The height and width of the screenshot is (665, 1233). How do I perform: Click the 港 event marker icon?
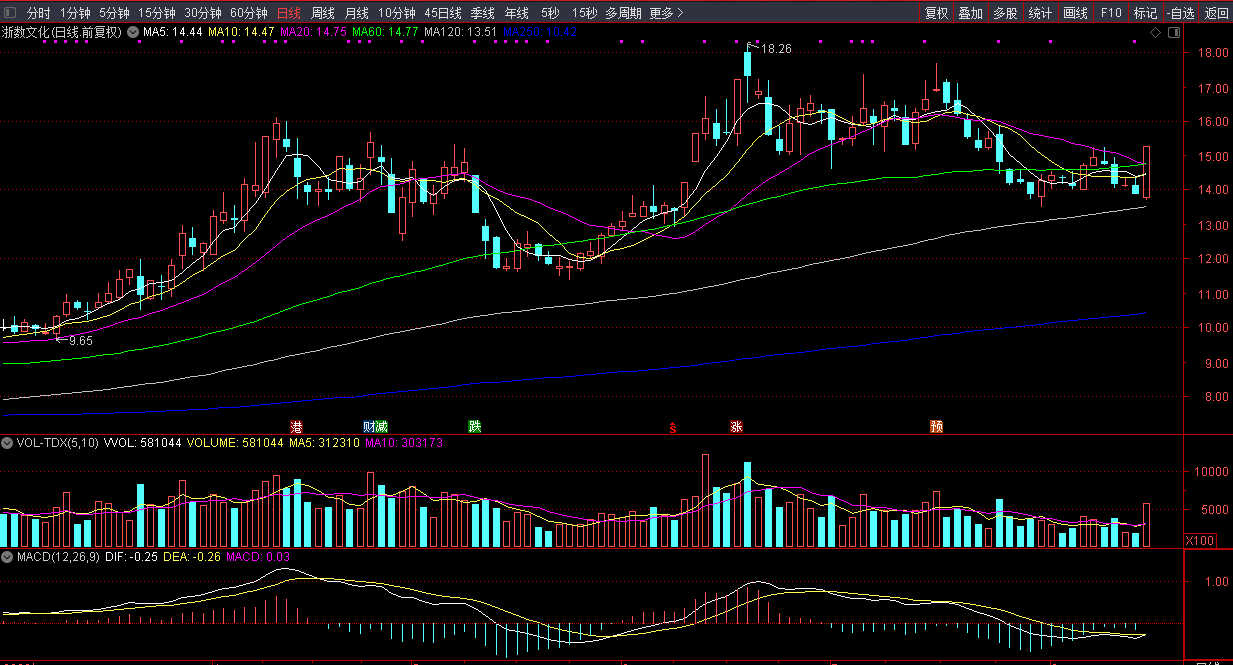point(296,427)
